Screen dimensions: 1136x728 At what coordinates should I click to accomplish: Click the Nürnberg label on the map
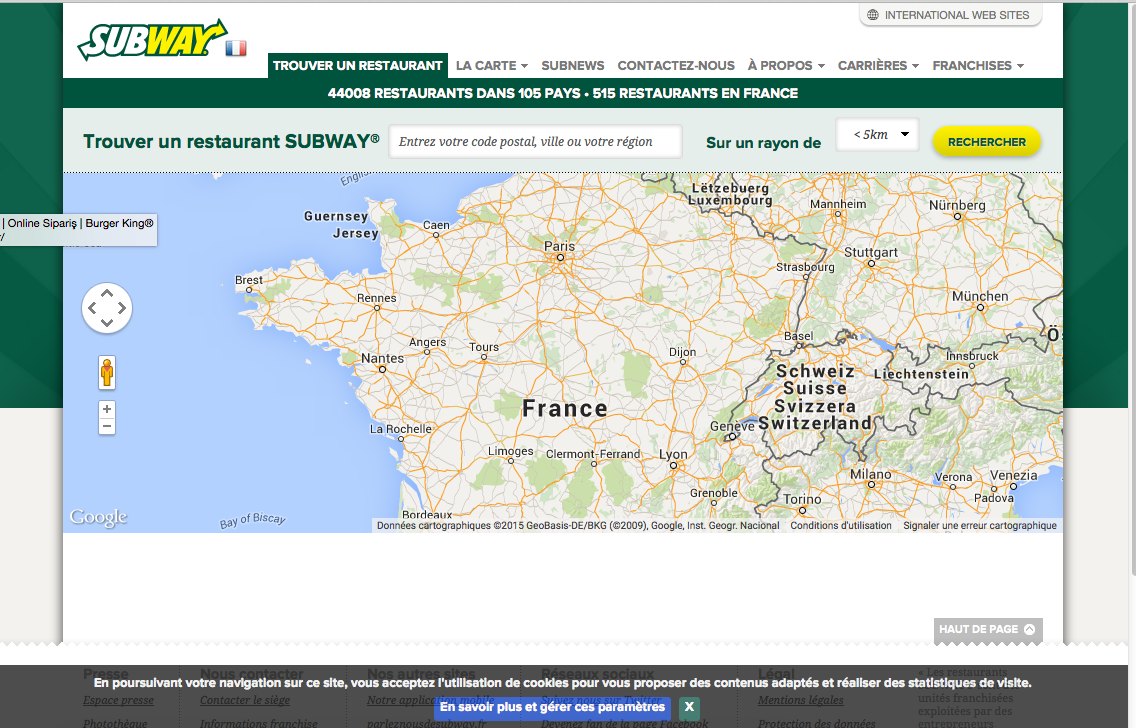tap(957, 205)
